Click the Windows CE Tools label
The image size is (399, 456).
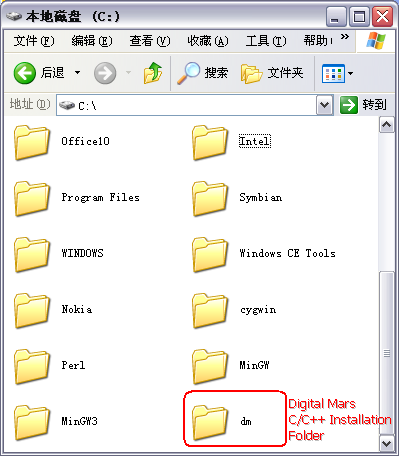(287, 253)
